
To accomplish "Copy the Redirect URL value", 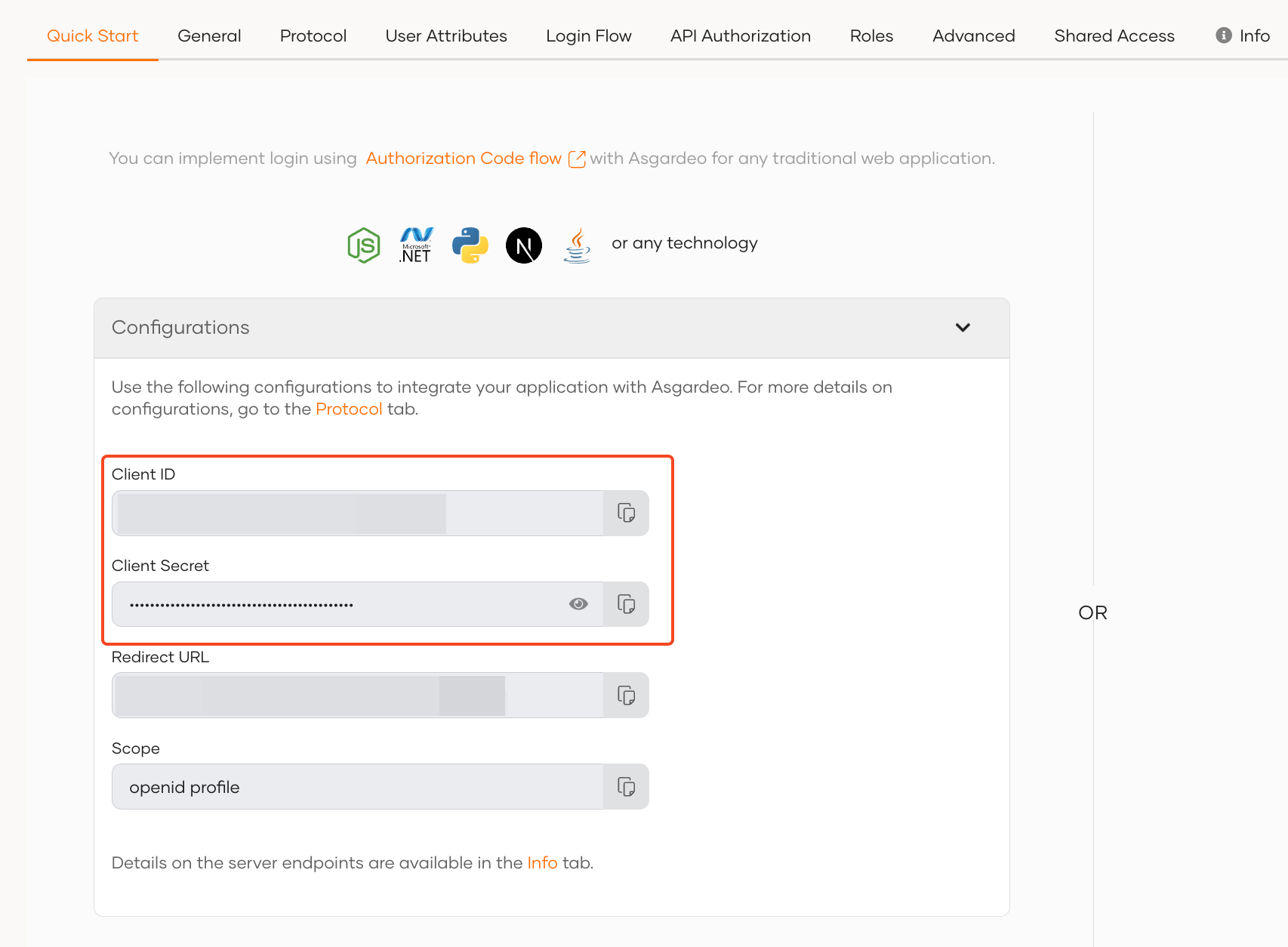I will pos(625,695).
